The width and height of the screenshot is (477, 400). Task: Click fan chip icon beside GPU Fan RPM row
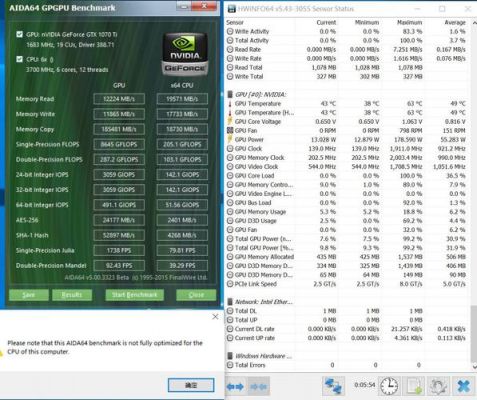click(230, 130)
